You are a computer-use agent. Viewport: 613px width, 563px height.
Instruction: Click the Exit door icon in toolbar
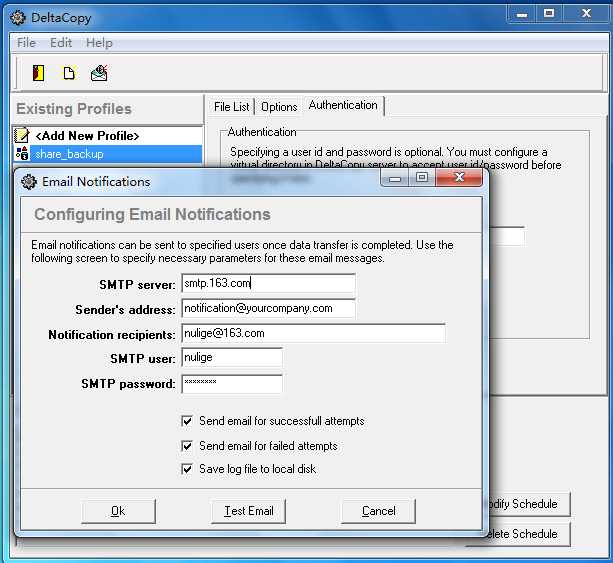tap(38, 73)
